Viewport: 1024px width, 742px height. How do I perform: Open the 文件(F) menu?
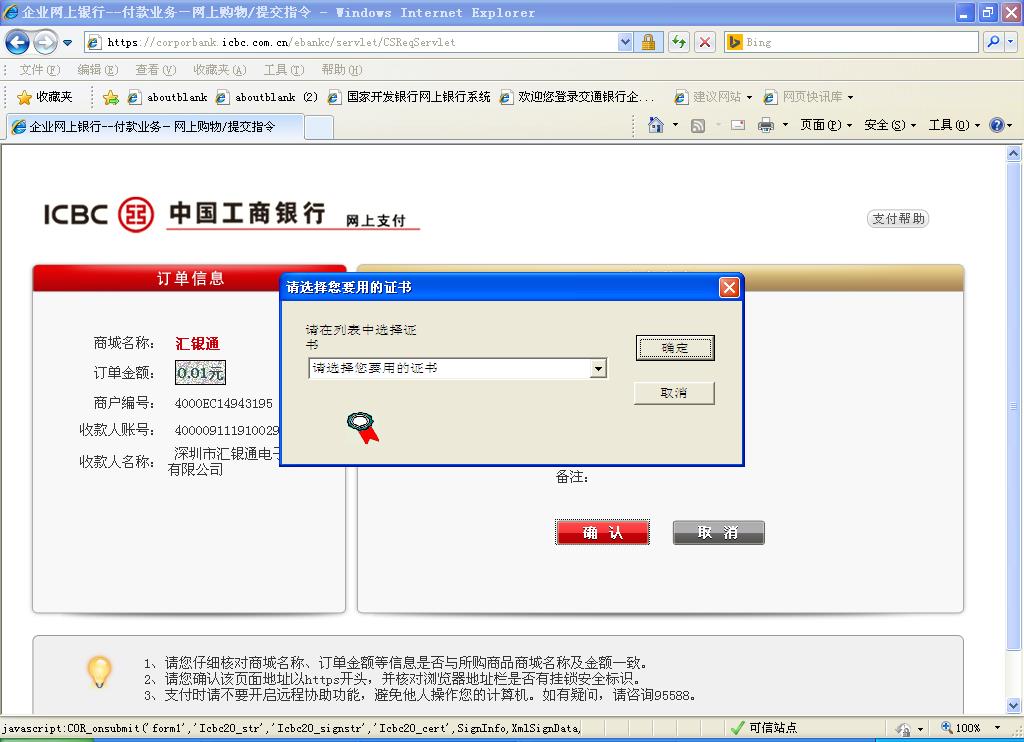coord(39,70)
